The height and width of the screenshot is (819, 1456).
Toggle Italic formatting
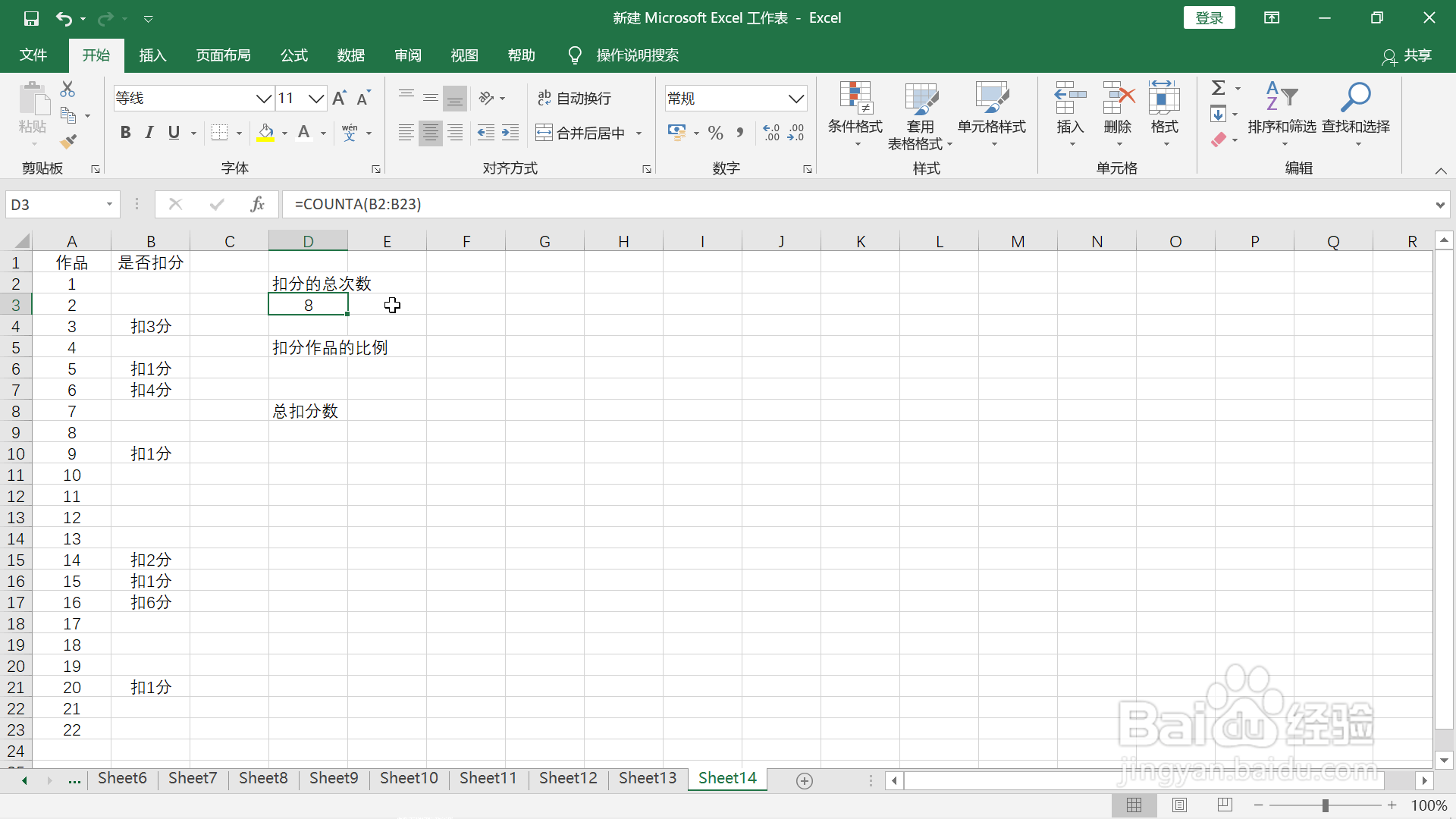(x=149, y=133)
